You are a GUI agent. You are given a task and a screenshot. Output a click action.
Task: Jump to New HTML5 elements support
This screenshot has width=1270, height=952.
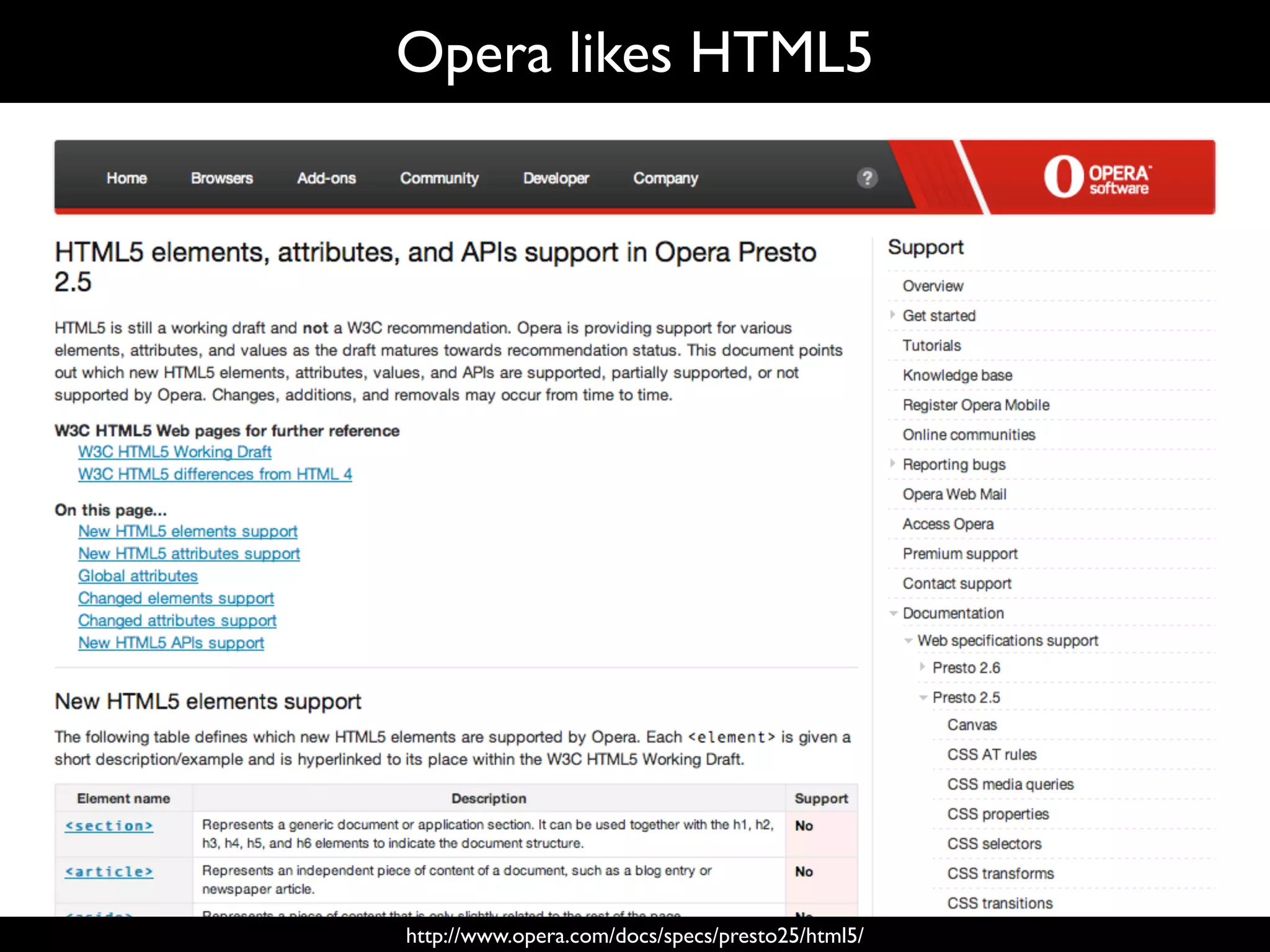tap(188, 531)
